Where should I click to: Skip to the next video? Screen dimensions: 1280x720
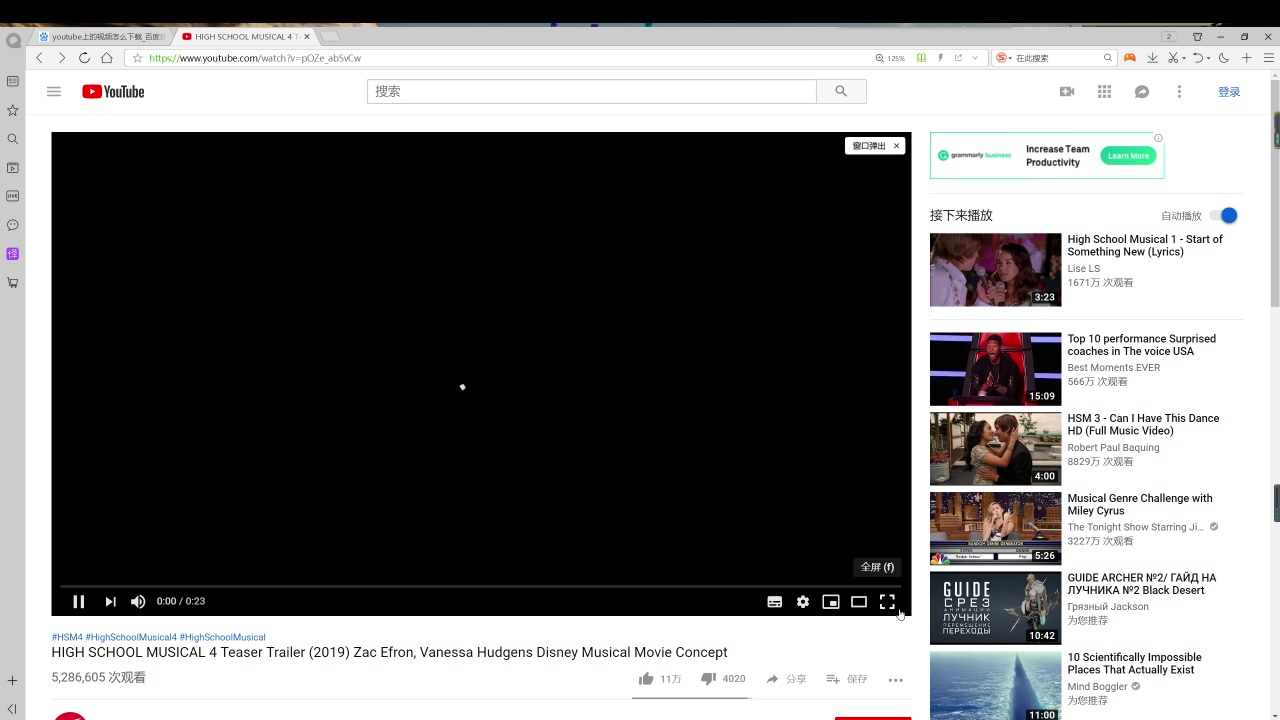coord(110,601)
